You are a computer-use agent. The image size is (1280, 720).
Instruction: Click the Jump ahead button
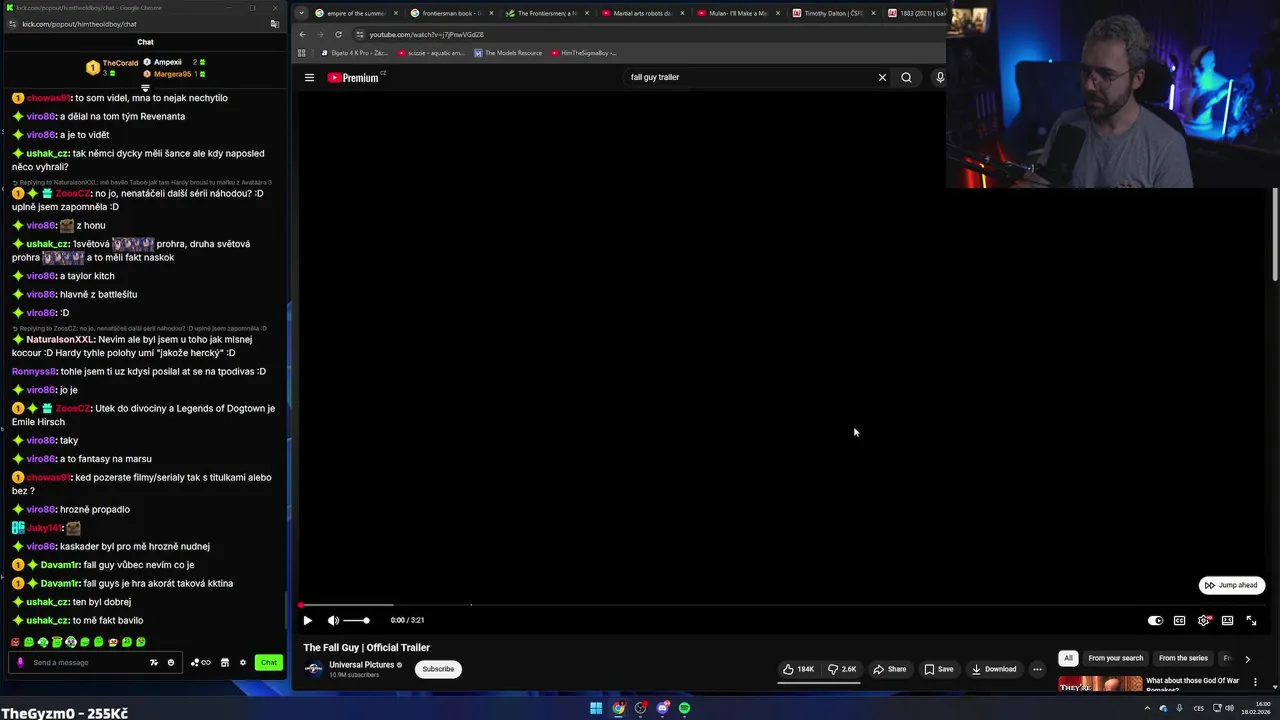[1232, 585]
